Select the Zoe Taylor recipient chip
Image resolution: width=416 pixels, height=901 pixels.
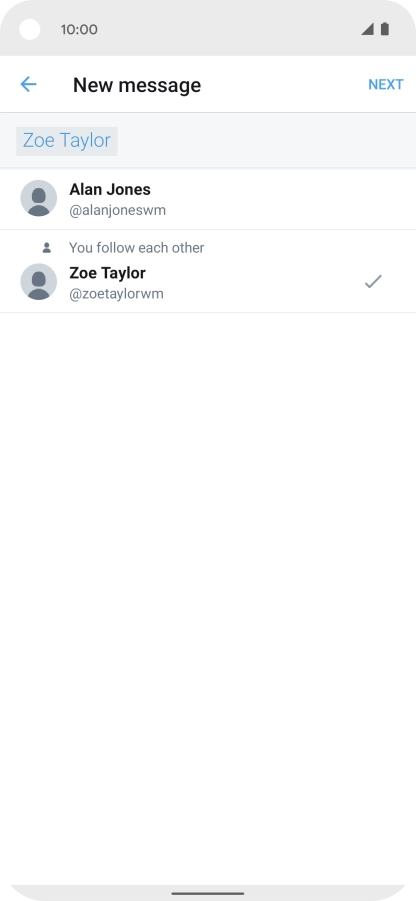coord(67,141)
